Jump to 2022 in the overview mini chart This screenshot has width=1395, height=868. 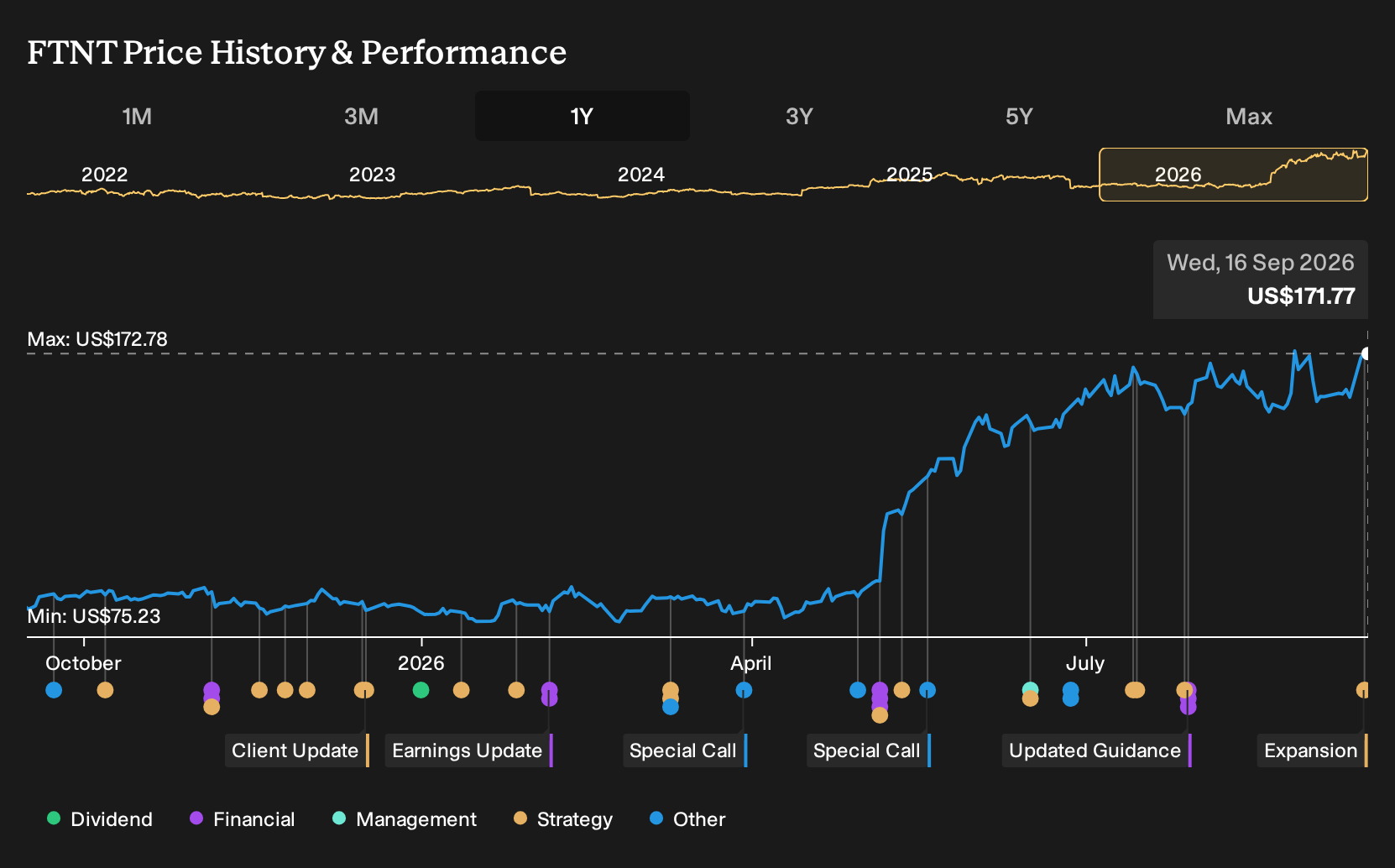pos(104,175)
